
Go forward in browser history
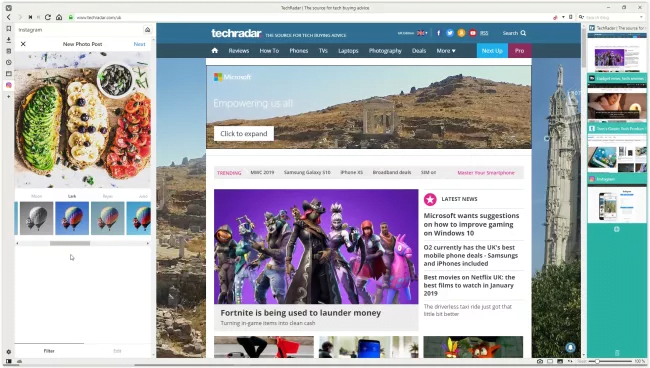(x=19, y=17)
